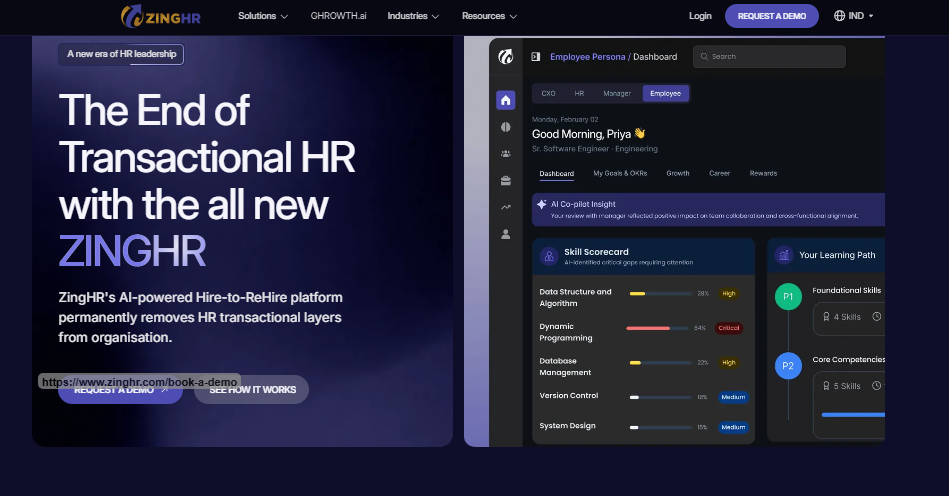Open the GHROWTH.ai nav link
949x496 pixels.
coord(338,16)
